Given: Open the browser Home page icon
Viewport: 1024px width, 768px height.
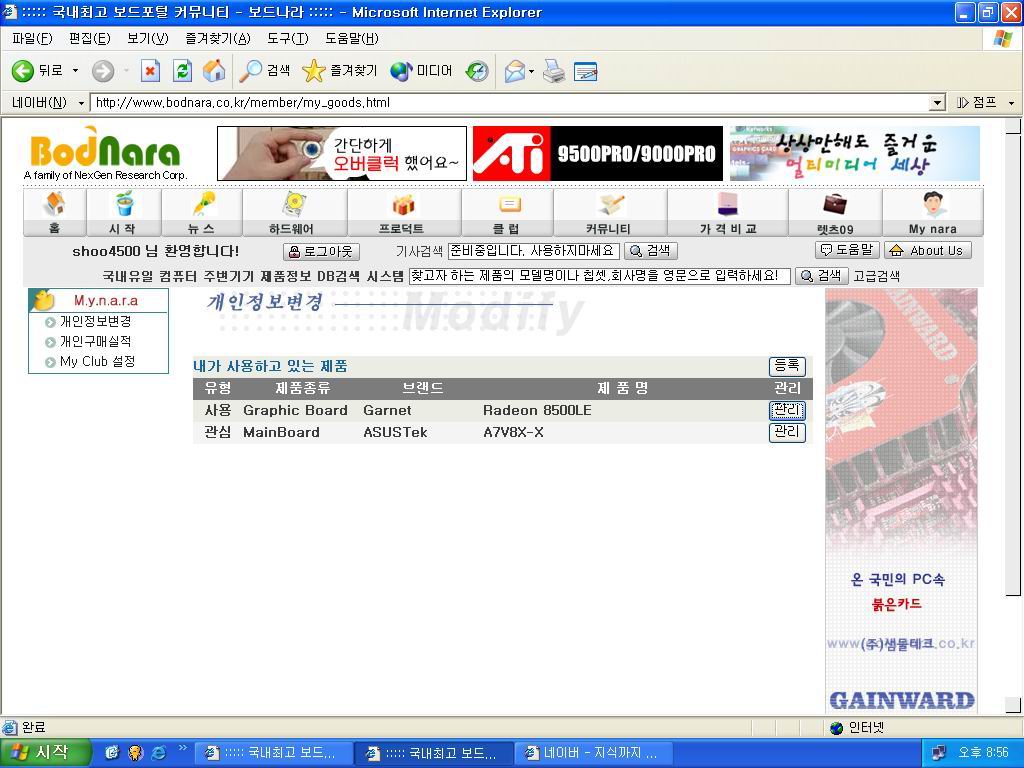Looking at the screenshot, I should [x=214, y=71].
